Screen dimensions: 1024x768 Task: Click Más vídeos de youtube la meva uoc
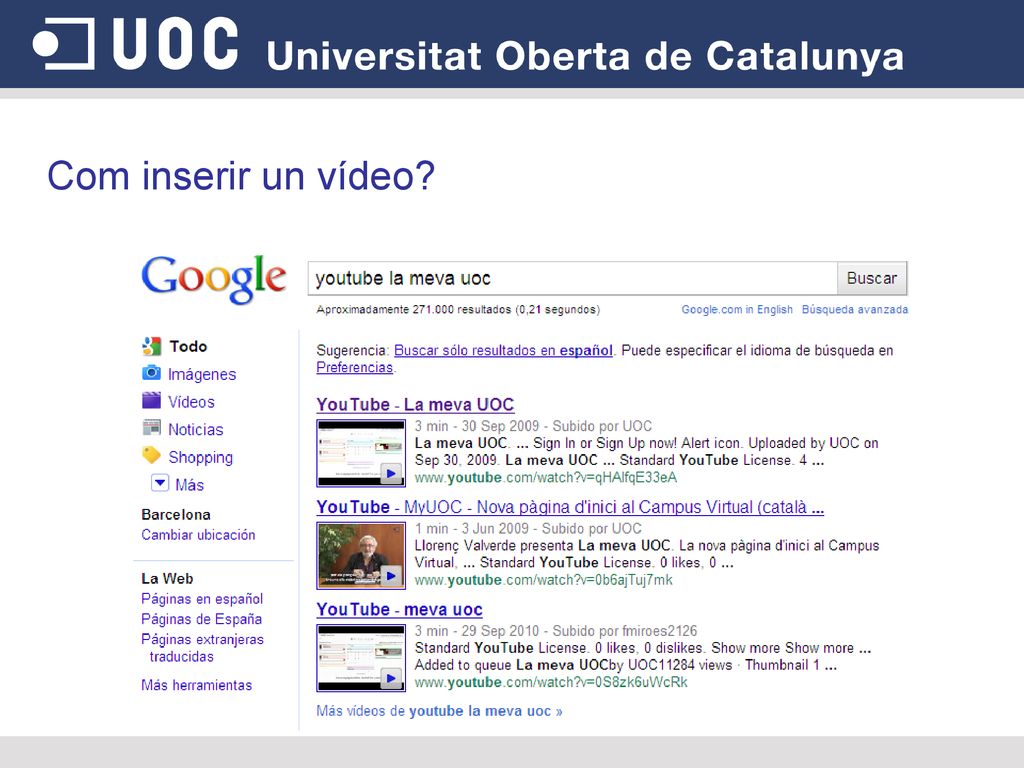[440, 711]
